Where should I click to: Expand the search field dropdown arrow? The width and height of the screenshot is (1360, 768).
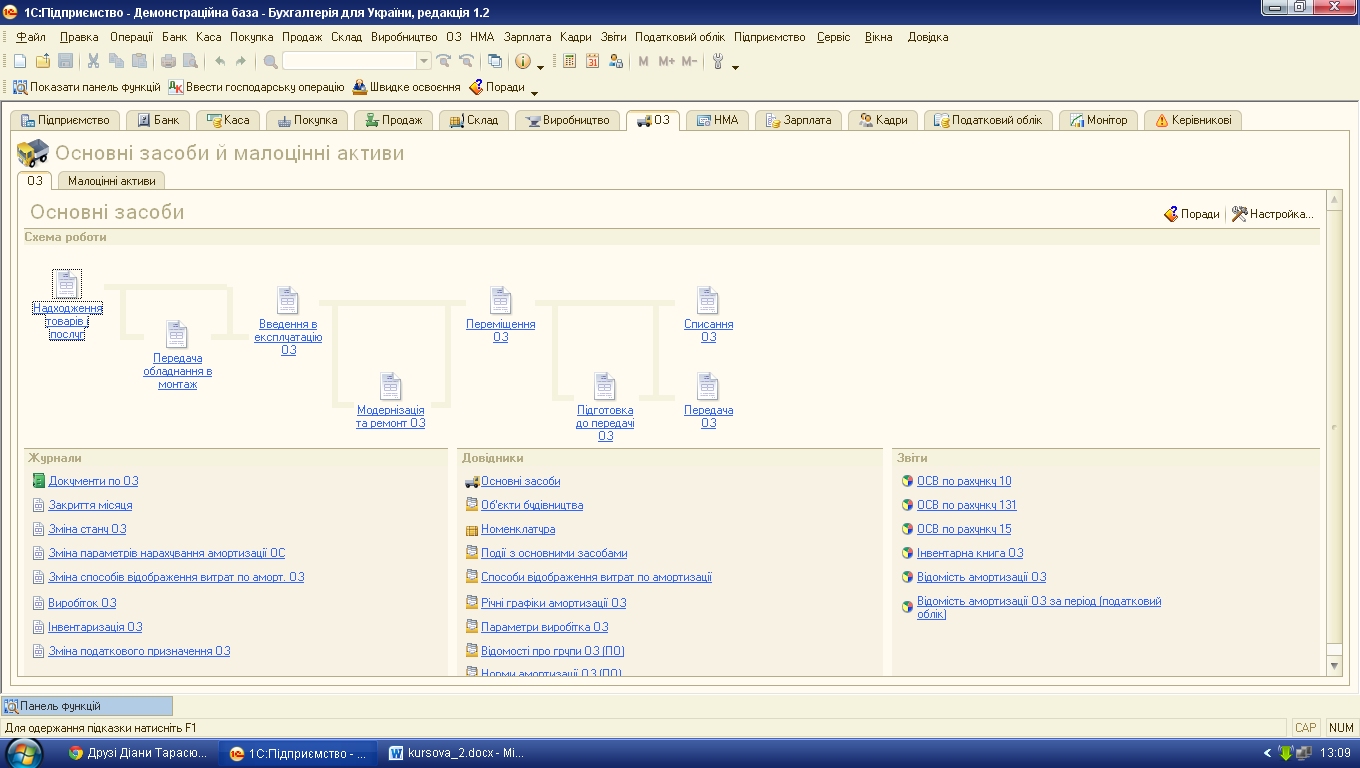[x=424, y=61]
